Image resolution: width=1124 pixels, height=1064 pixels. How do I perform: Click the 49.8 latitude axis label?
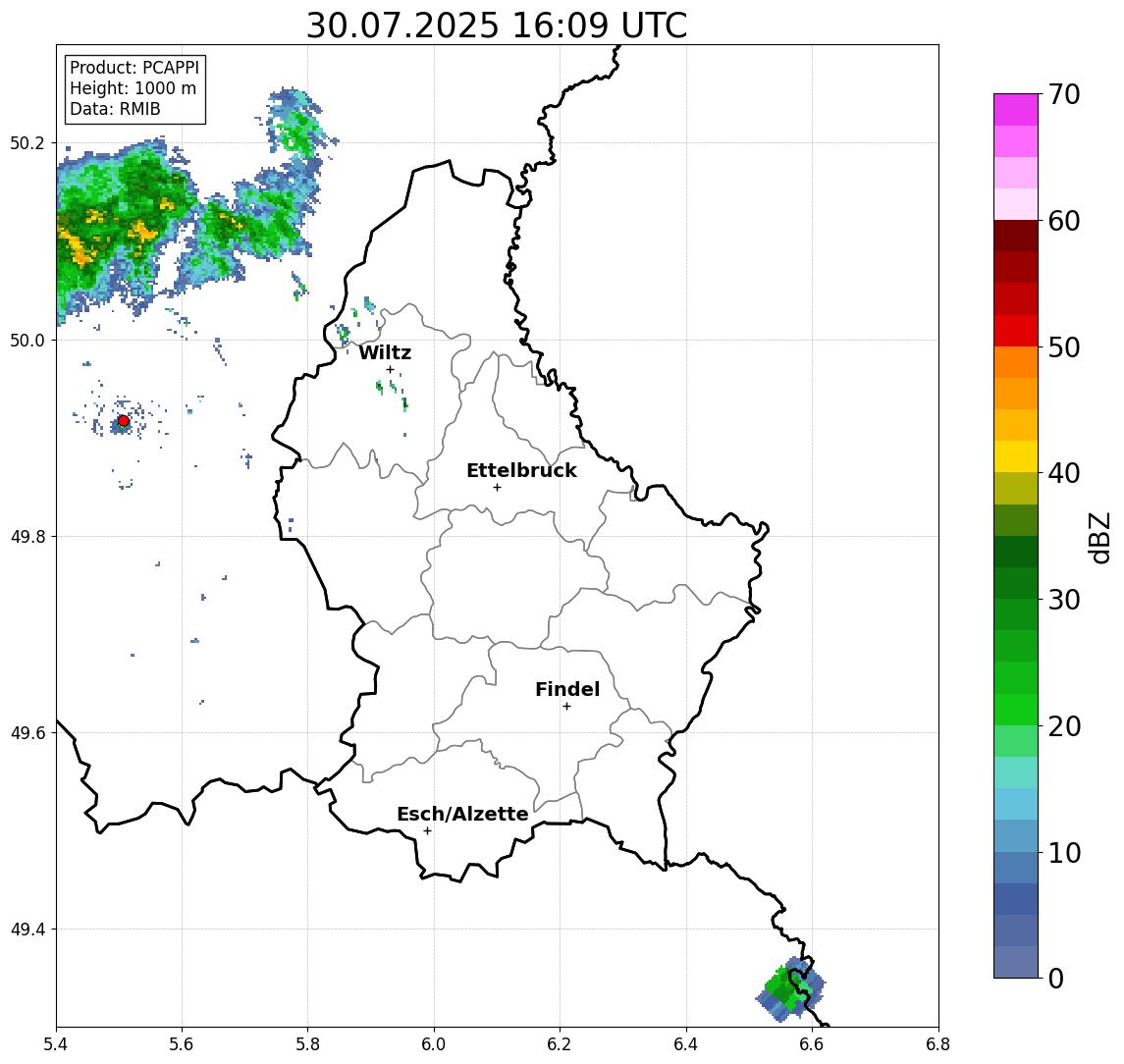tap(27, 536)
